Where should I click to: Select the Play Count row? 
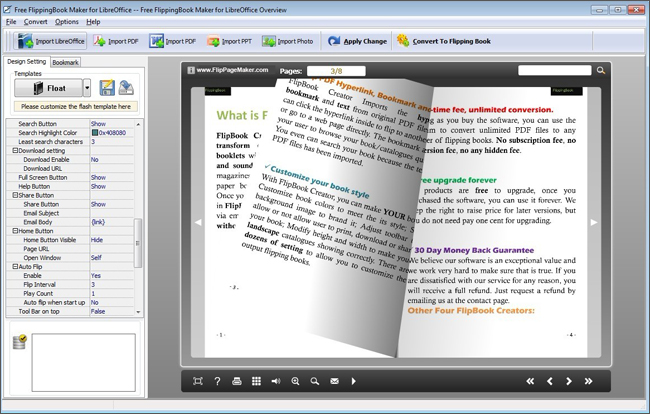click(70, 293)
